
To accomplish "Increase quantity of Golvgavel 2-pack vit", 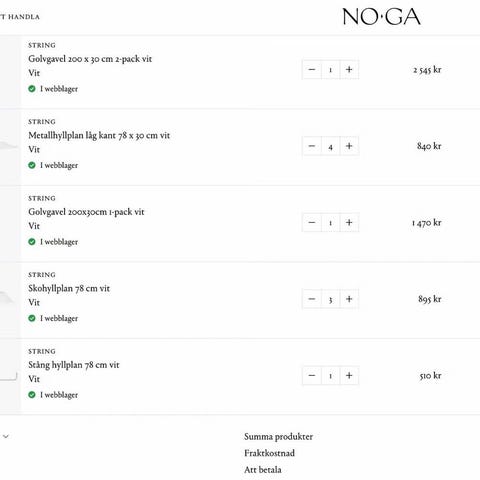I will (x=349, y=70).
